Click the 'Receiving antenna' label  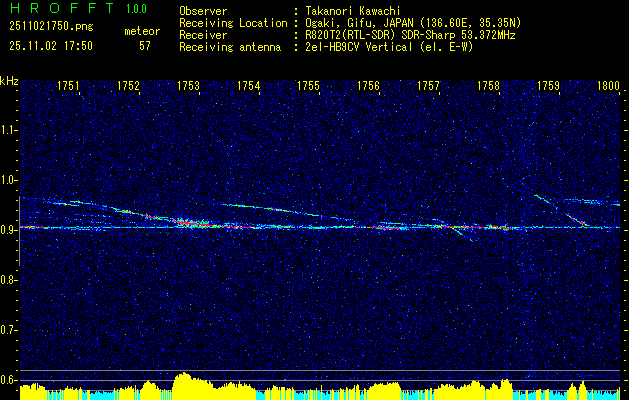[230, 47]
